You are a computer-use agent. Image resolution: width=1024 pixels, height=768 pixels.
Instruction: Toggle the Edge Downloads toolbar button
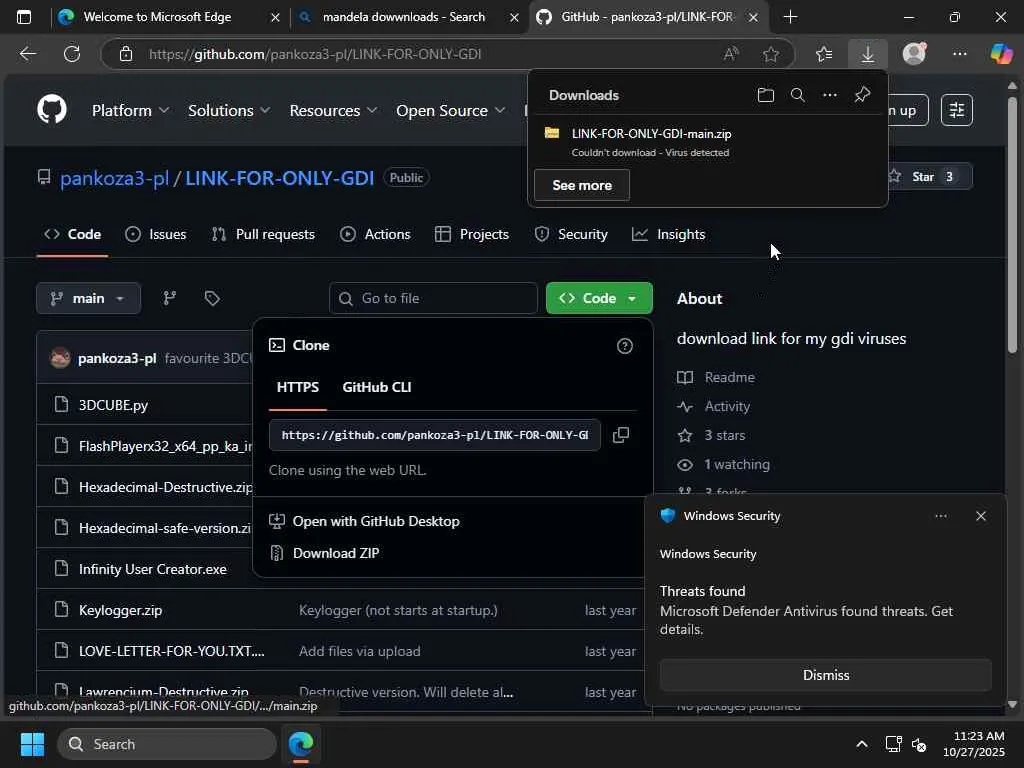867,54
